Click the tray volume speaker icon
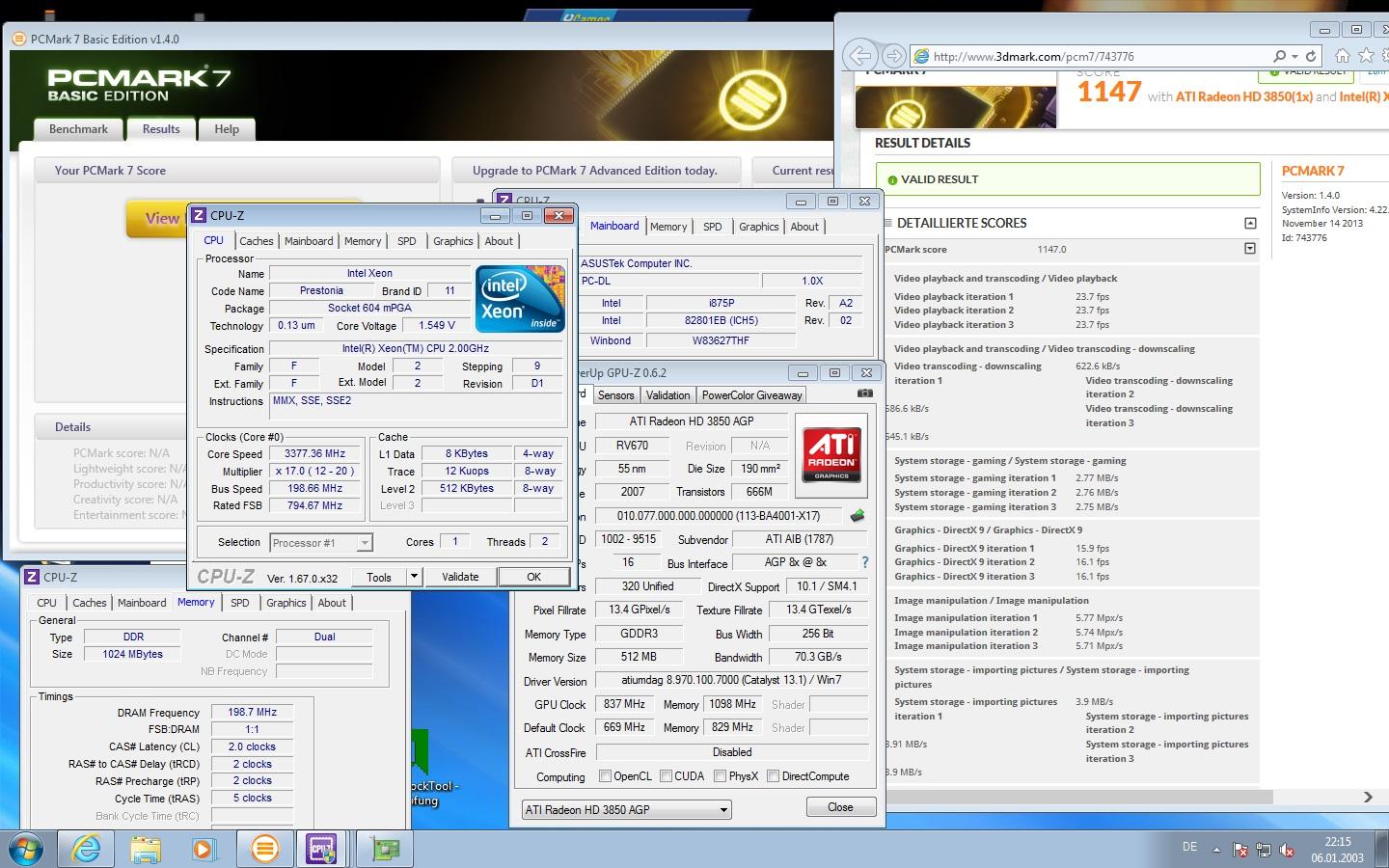Screen dimensions: 1389x868 tap(1286, 850)
